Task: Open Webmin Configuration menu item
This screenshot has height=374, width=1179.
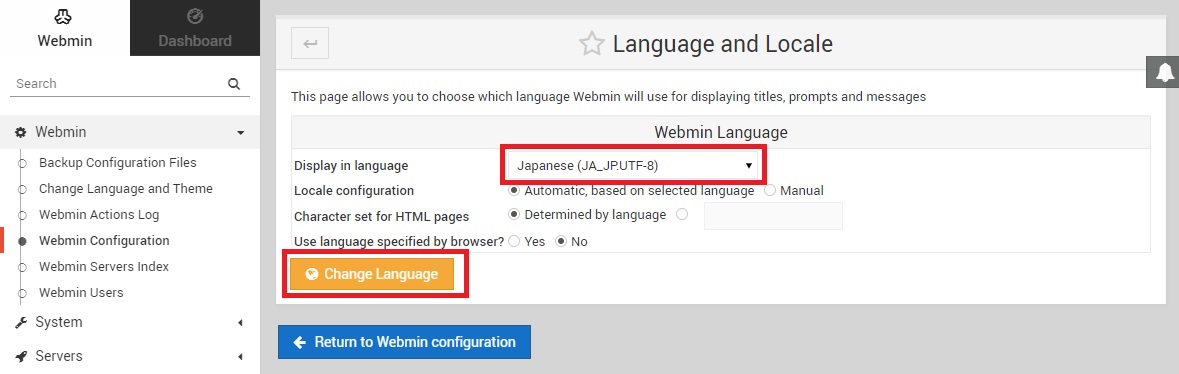Action: tap(104, 241)
